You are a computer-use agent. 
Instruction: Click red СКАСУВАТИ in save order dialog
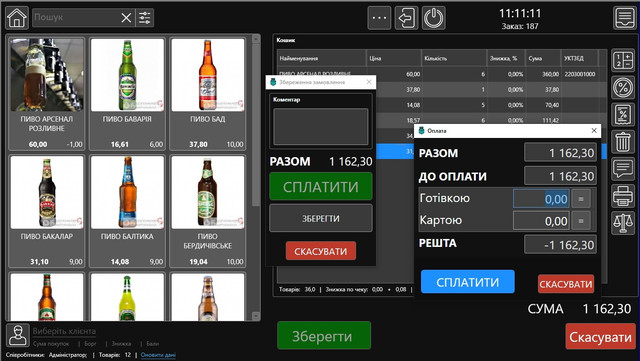[321, 251]
